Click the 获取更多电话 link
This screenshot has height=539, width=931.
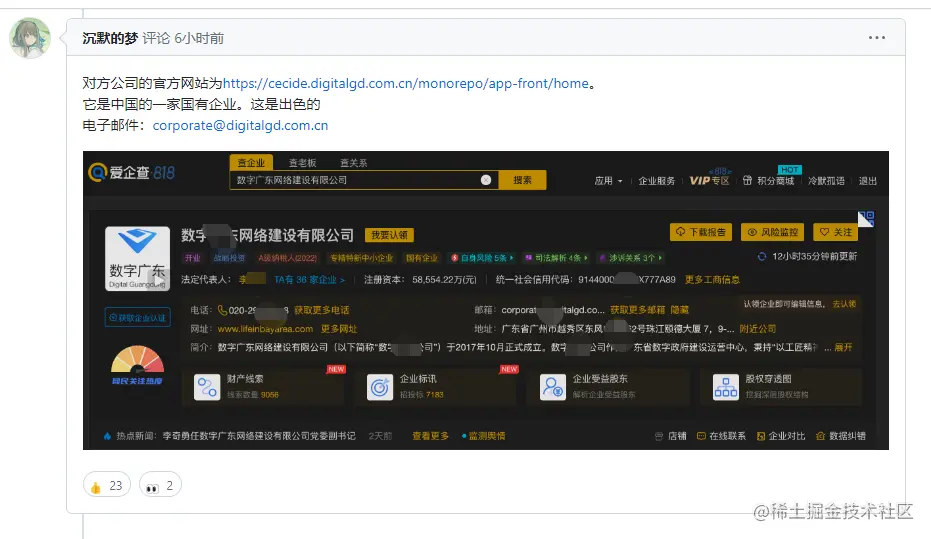click(x=321, y=310)
